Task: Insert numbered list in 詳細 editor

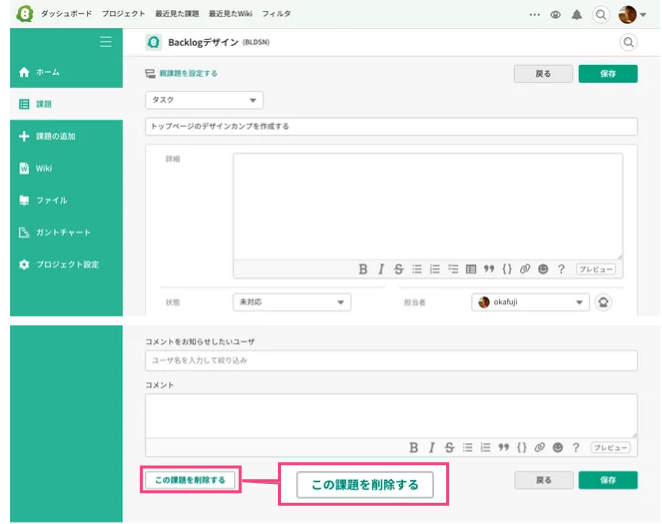Action: tap(435, 269)
